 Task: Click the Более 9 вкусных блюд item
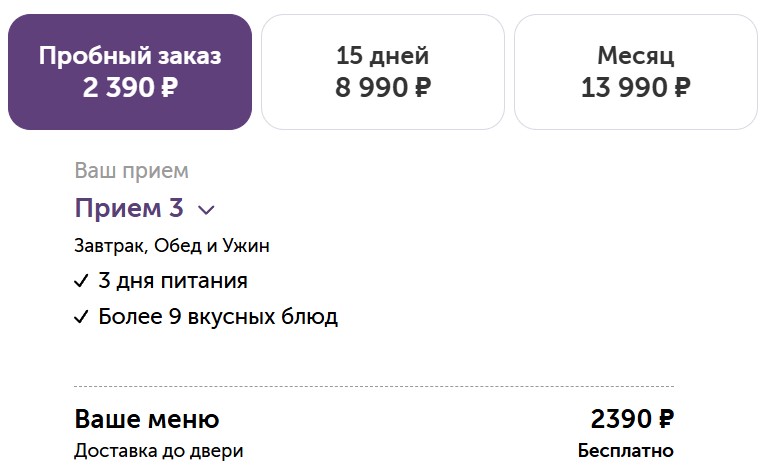218,316
